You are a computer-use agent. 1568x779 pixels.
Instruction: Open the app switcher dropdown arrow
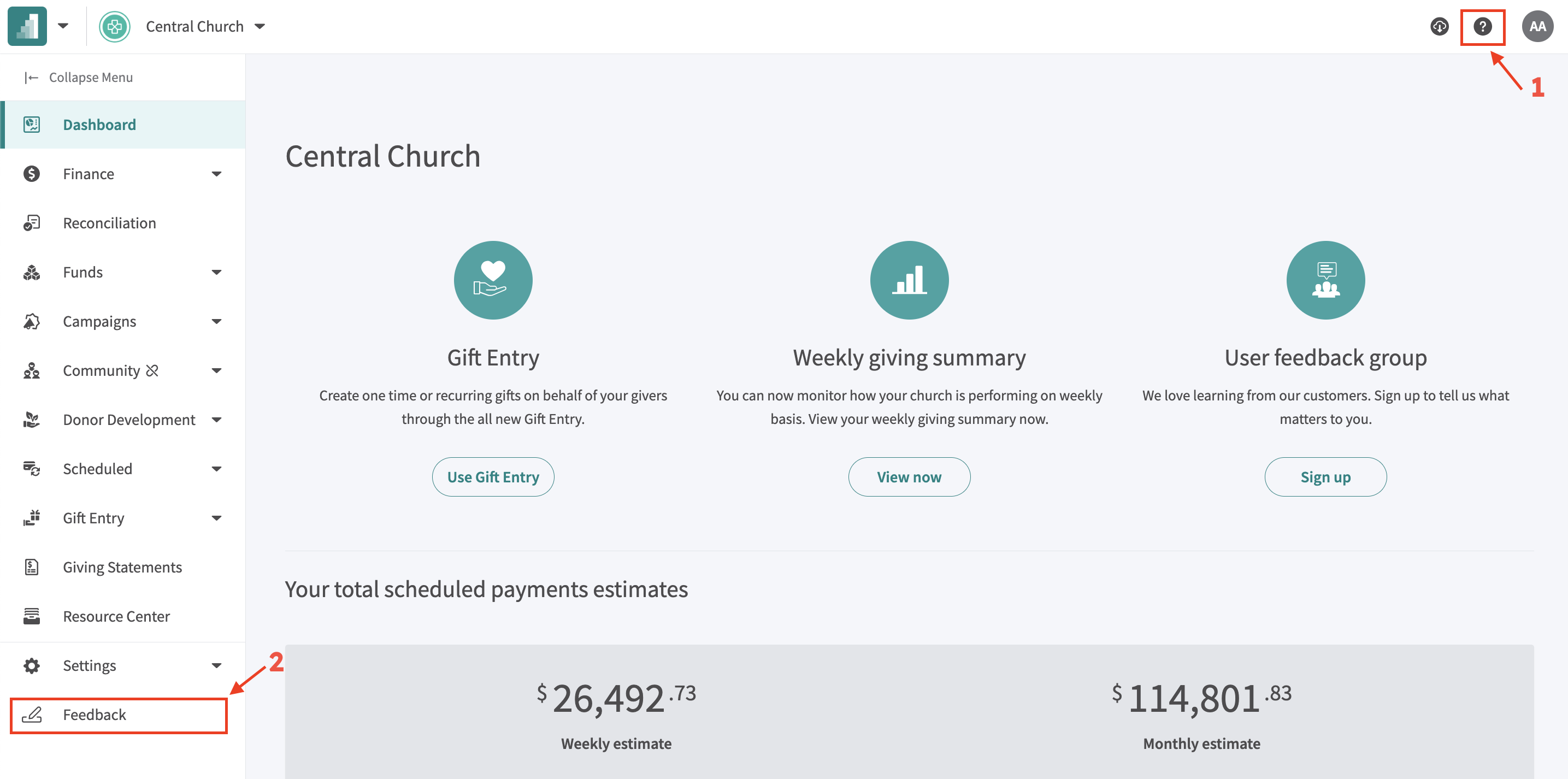(x=63, y=26)
